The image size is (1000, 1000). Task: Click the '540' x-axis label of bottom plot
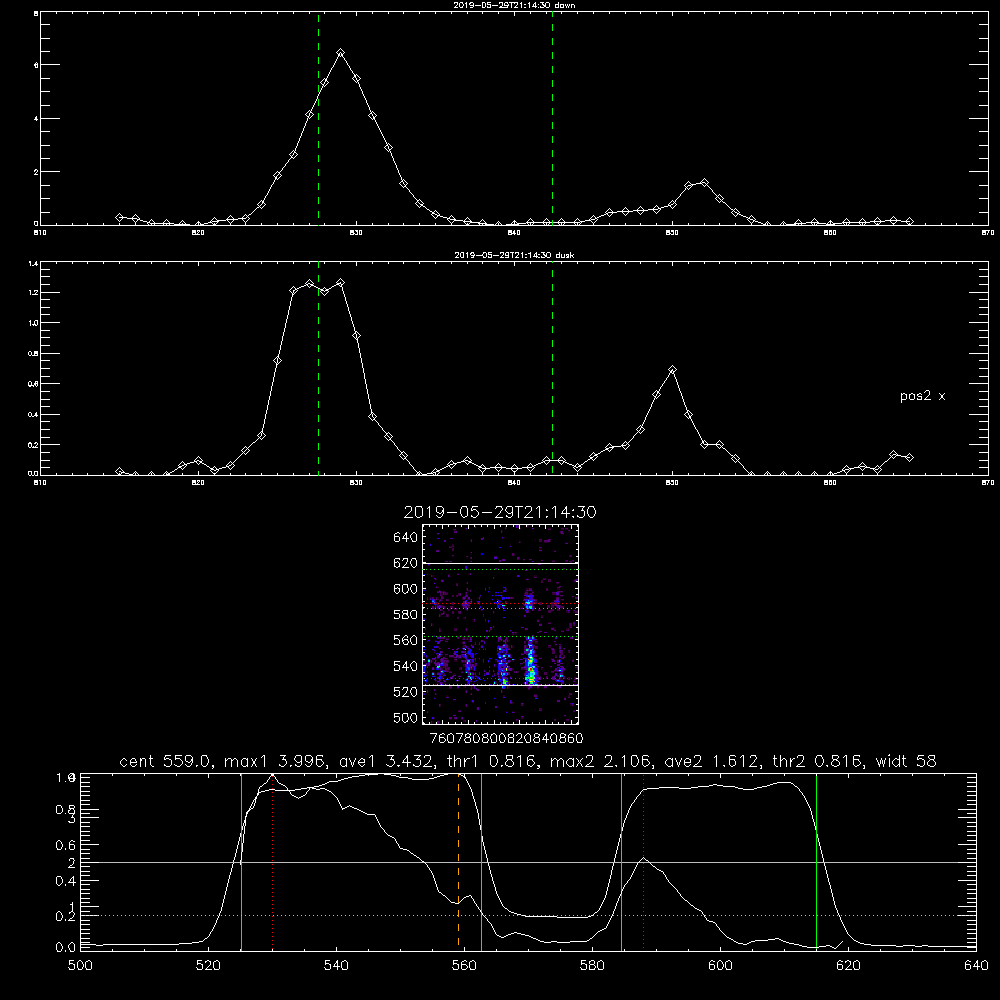(x=336, y=966)
